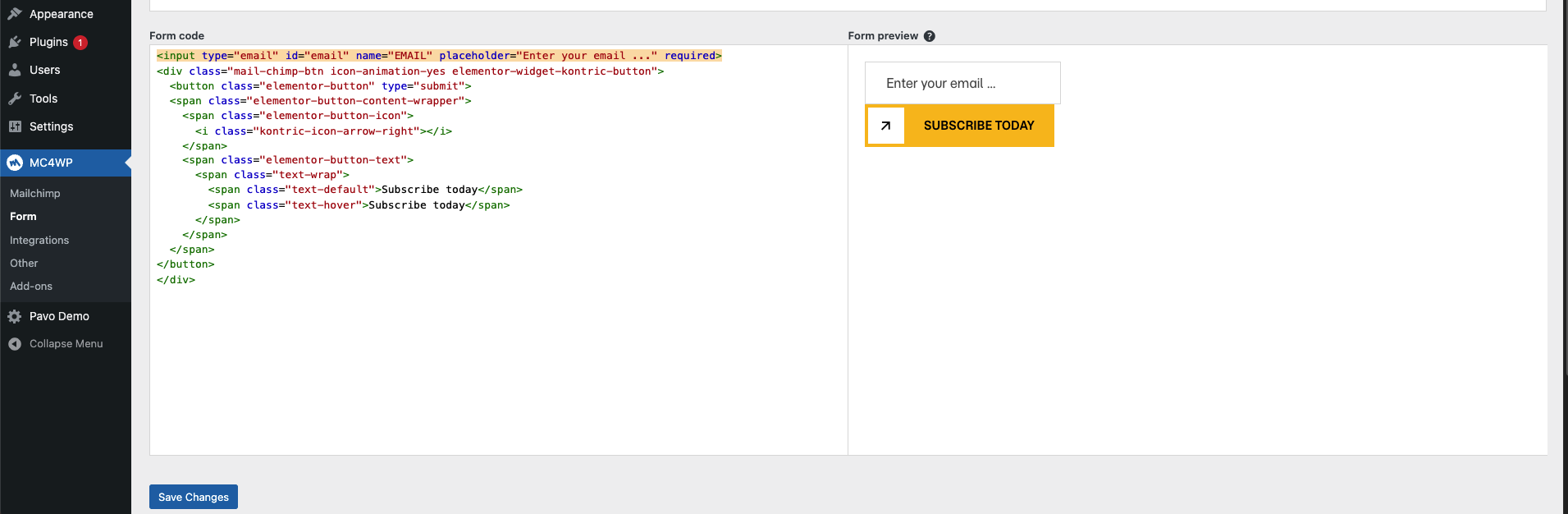Click the arrow icon in subscribe button
This screenshot has height=514, width=1568.
(885, 126)
